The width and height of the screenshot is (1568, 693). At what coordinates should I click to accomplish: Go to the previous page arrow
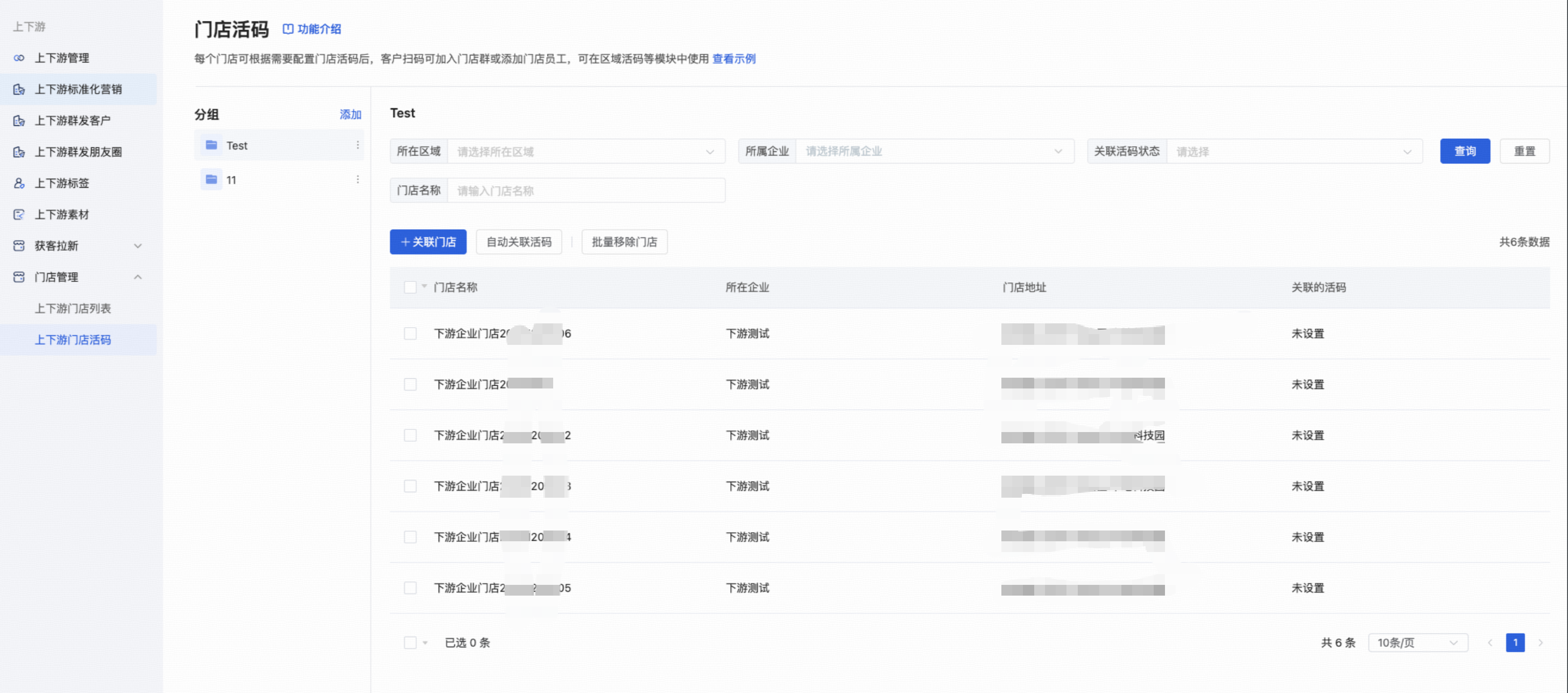pyautogui.click(x=1489, y=642)
